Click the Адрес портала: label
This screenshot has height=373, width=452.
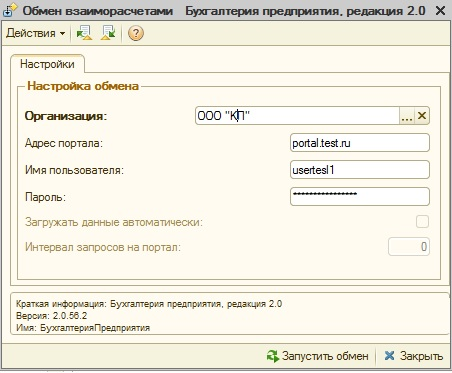(x=64, y=143)
